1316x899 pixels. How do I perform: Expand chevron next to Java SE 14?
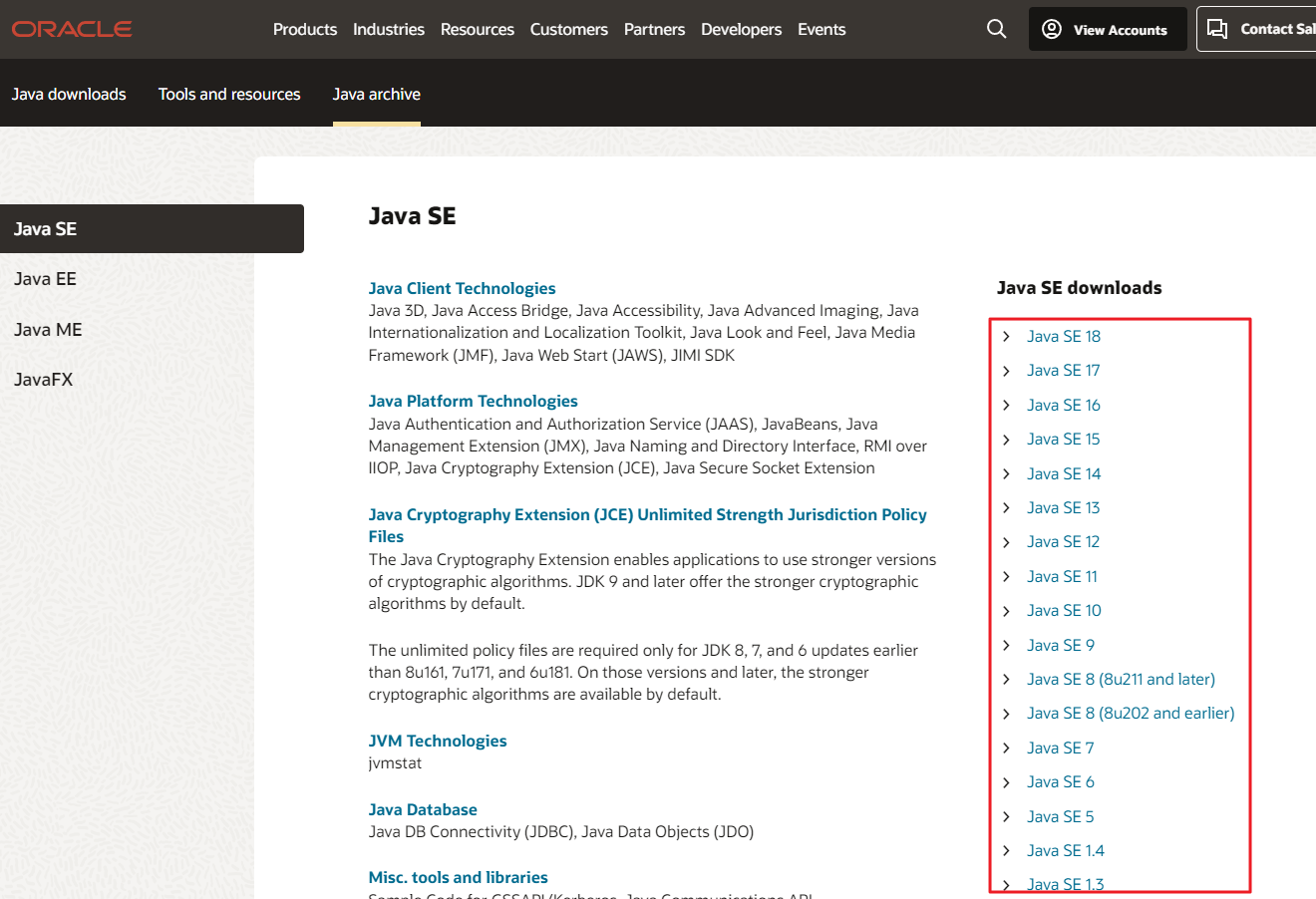(1006, 473)
